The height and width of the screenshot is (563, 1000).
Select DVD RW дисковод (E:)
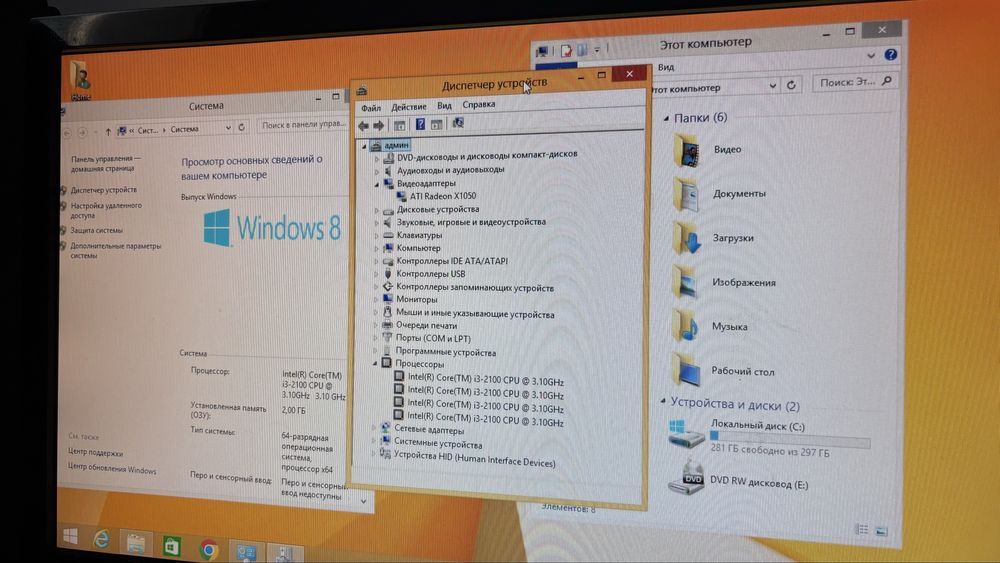click(758, 483)
